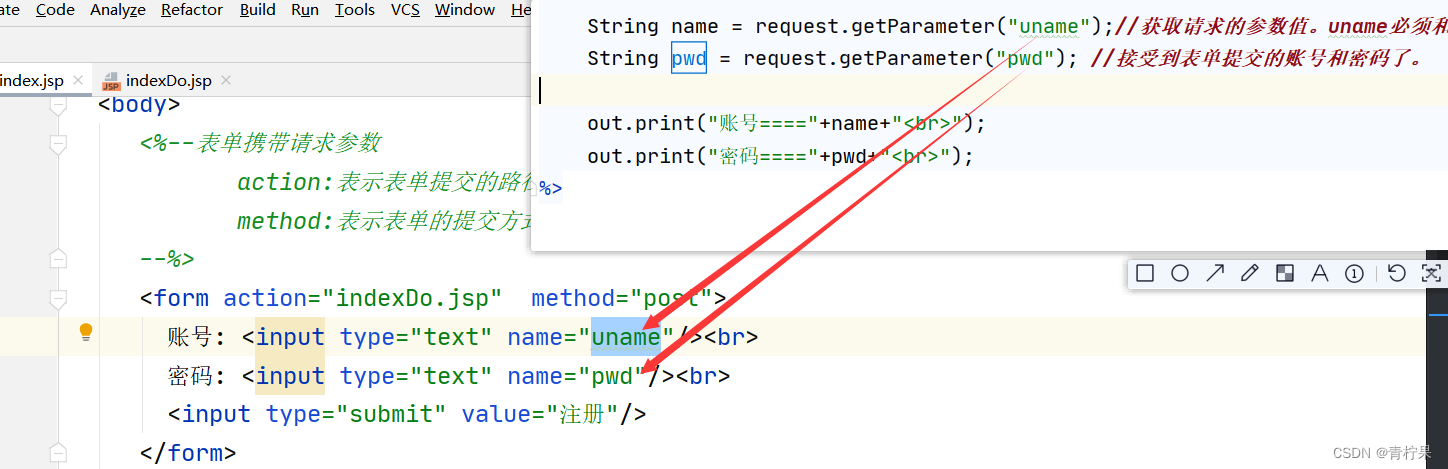Open the Refactor menu

pos(192,10)
